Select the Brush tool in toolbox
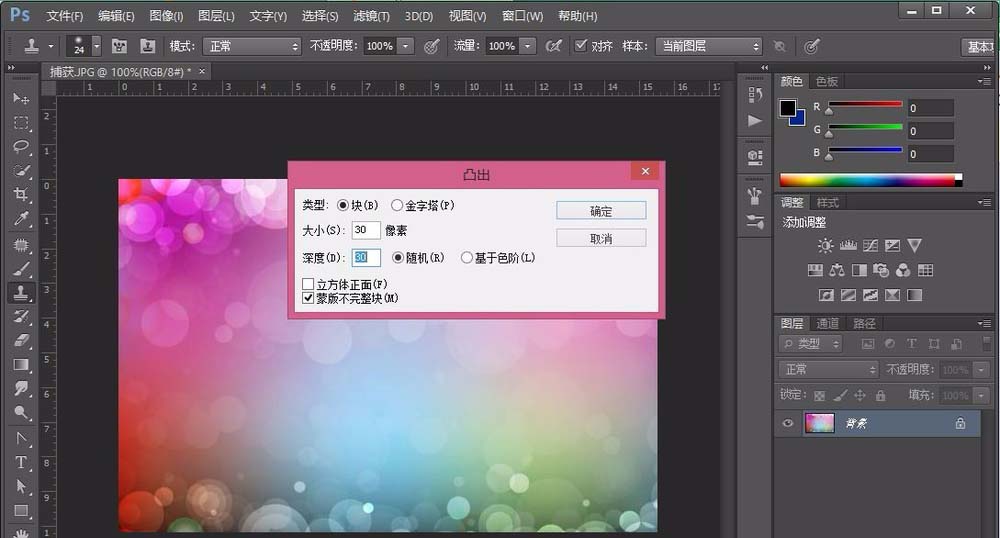 pos(20,269)
